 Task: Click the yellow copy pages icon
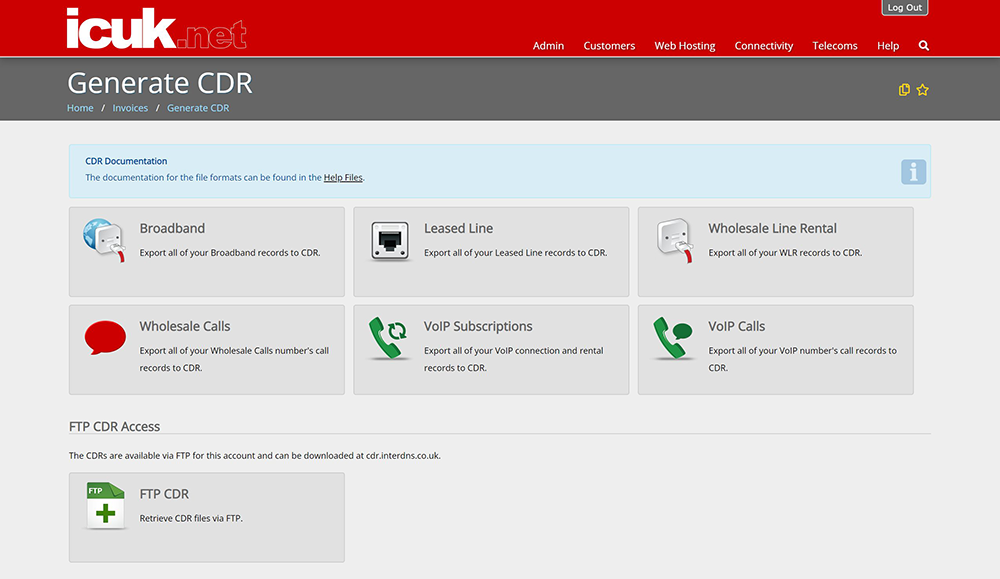[x=904, y=90]
